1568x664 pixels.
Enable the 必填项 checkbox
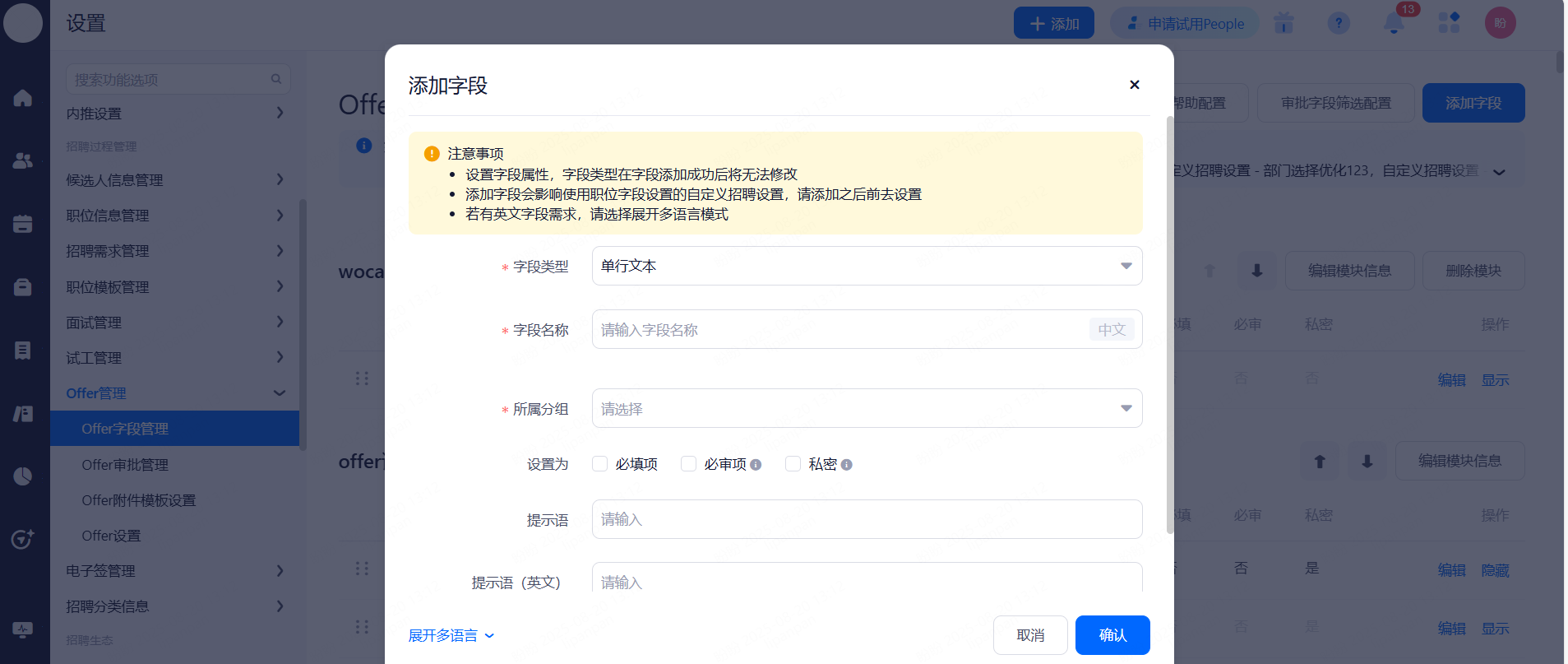click(x=600, y=464)
